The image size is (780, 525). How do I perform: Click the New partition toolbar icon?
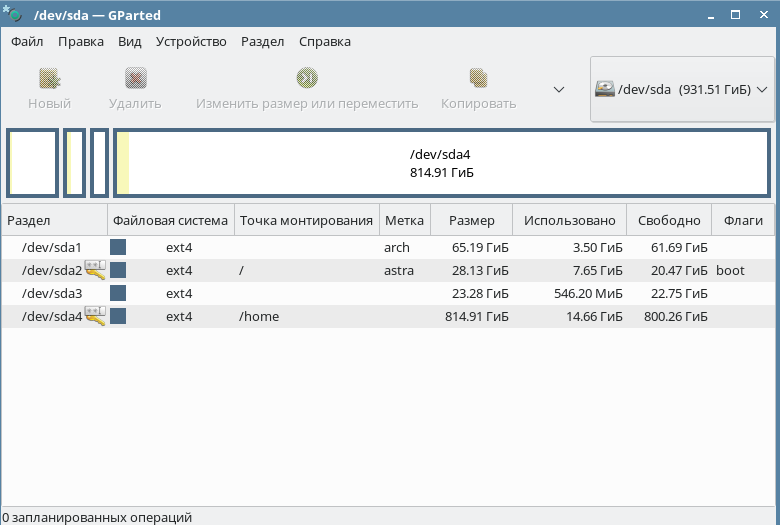click(x=49, y=79)
